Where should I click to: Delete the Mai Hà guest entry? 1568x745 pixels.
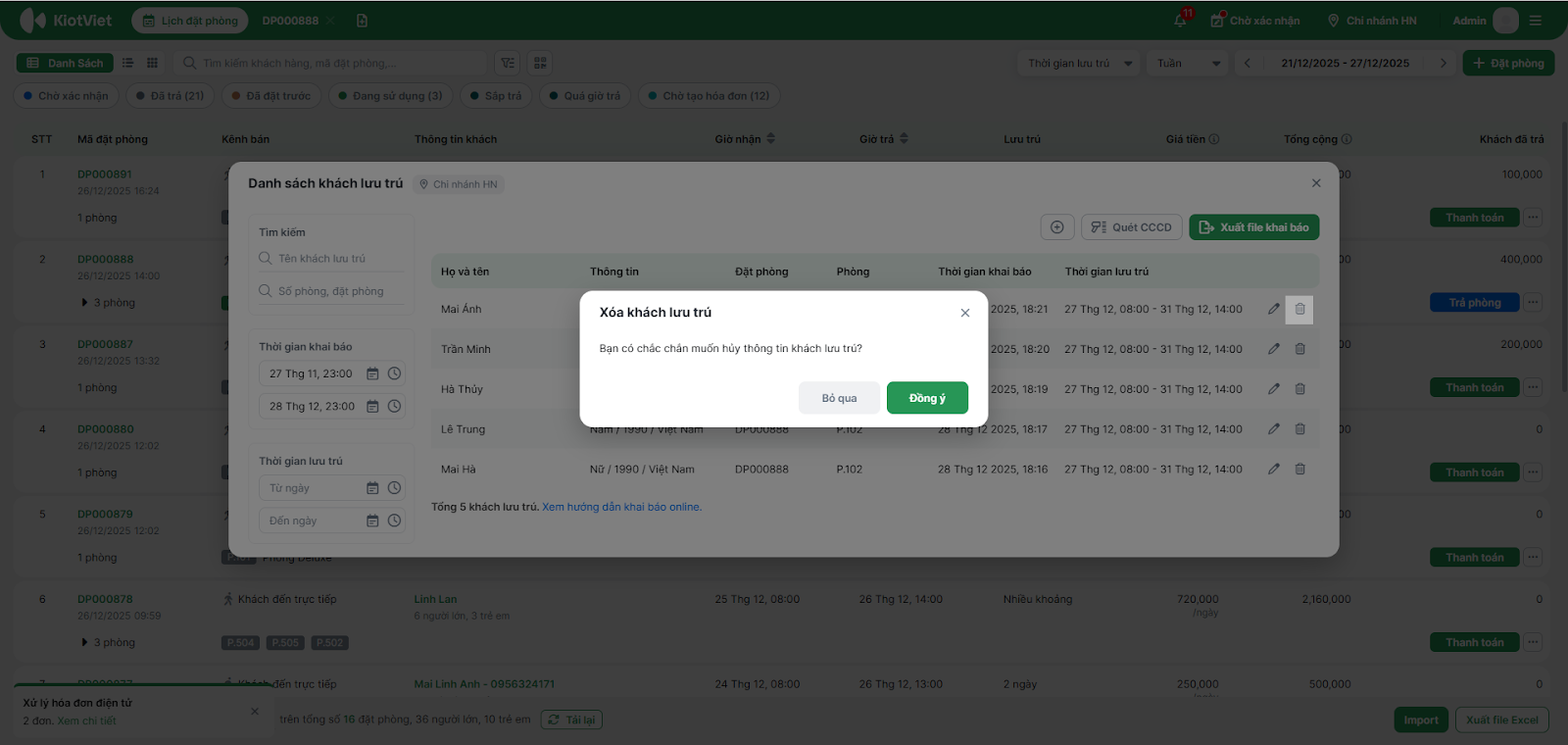click(1299, 470)
